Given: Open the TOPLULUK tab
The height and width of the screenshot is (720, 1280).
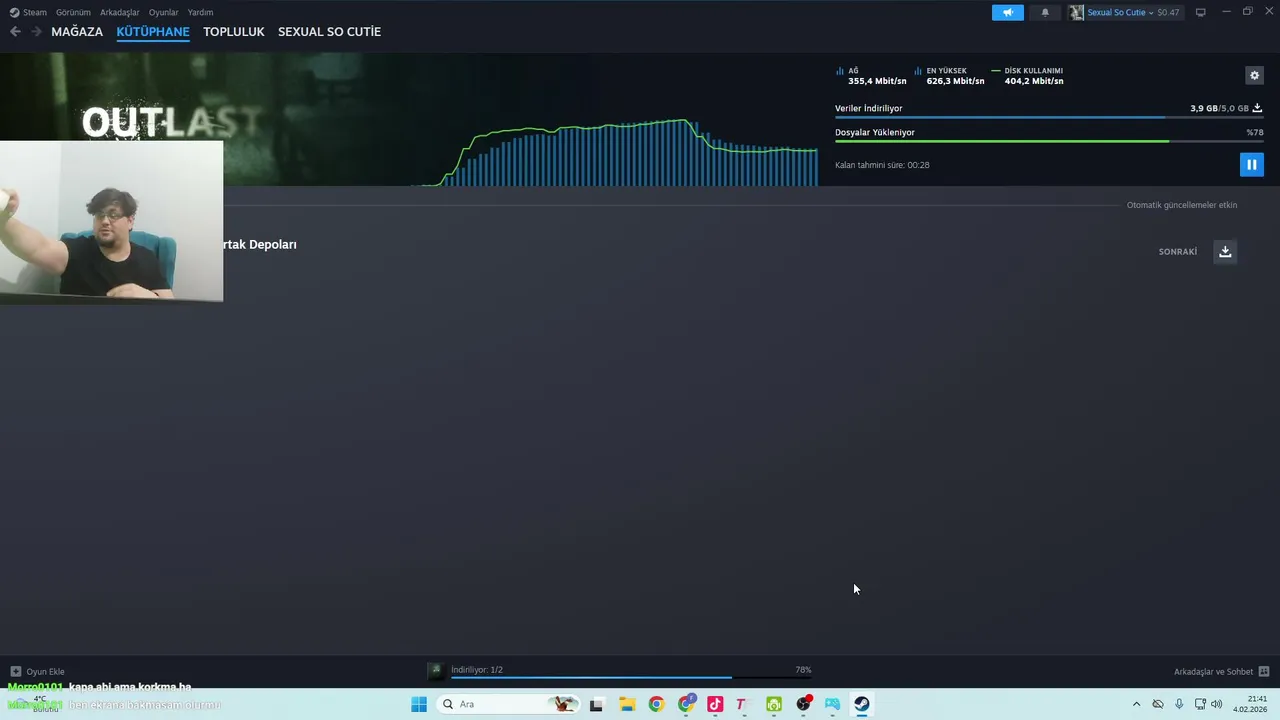Looking at the screenshot, I should 234,31.
